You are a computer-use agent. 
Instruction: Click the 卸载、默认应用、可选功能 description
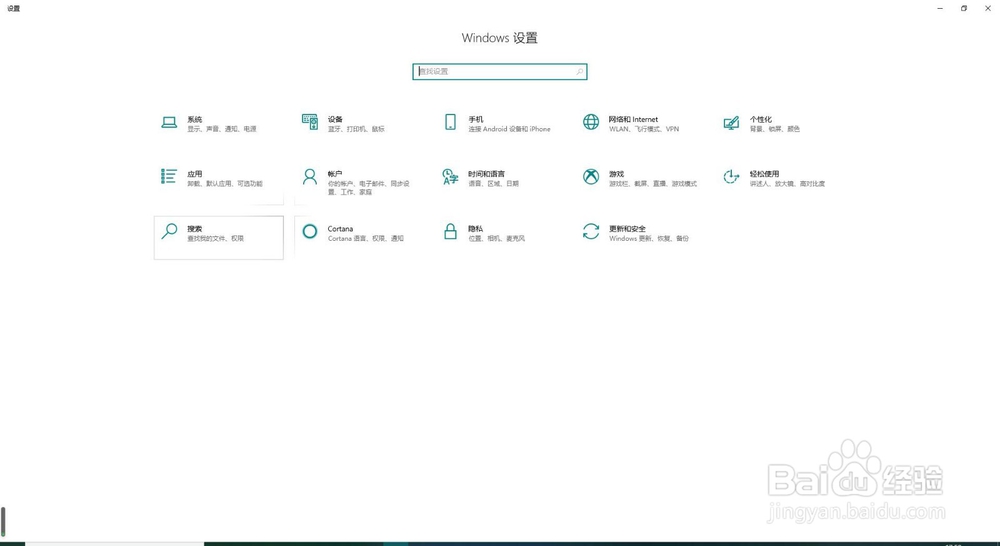[x=225, y=184]
